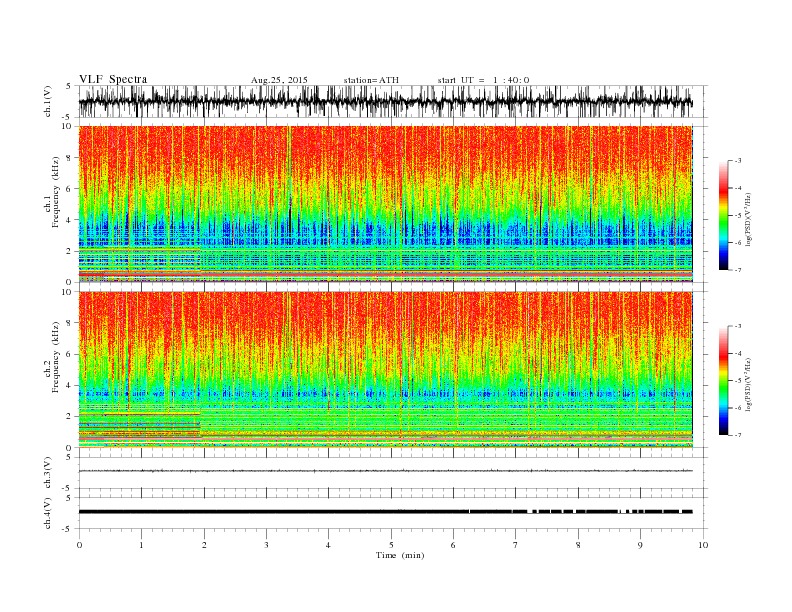Screen dimensions: 792x612
Task: Click the ch.1 spectrogram colorbar
Action: [x=723, y=215]
